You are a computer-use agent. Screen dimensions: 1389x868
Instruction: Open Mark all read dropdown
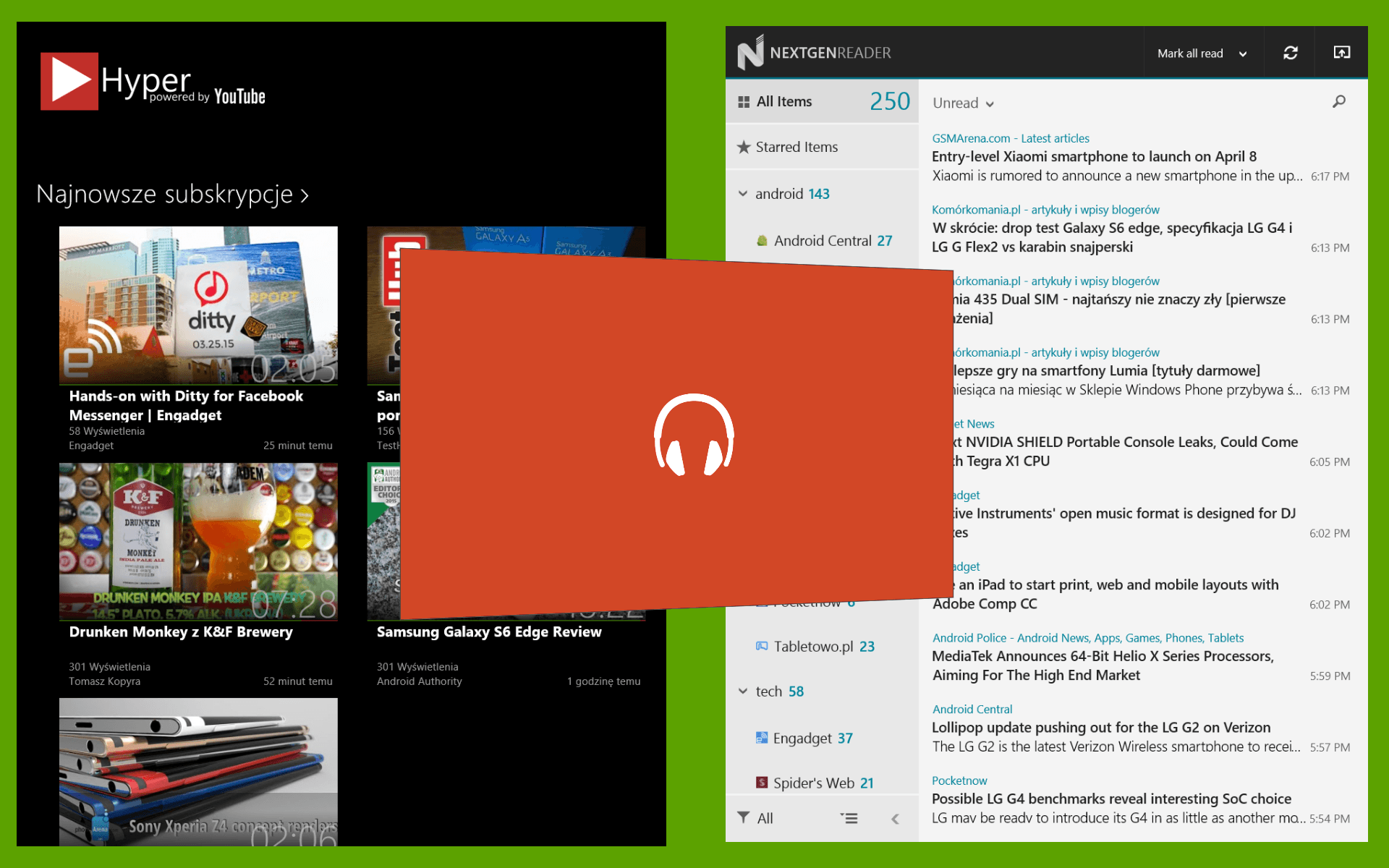click(x=1202, y=54)
